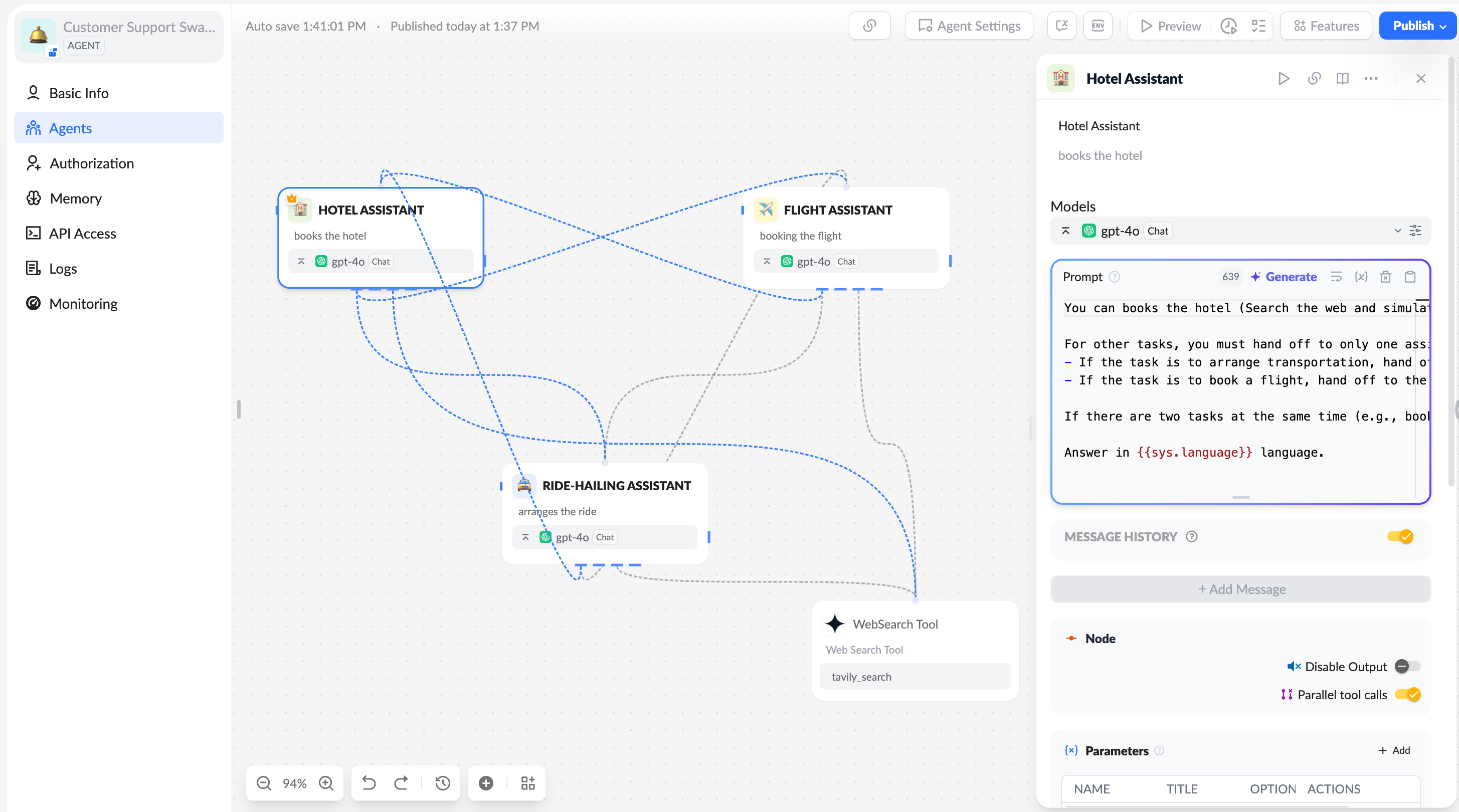Open version history clock icon

coord(443,783)
